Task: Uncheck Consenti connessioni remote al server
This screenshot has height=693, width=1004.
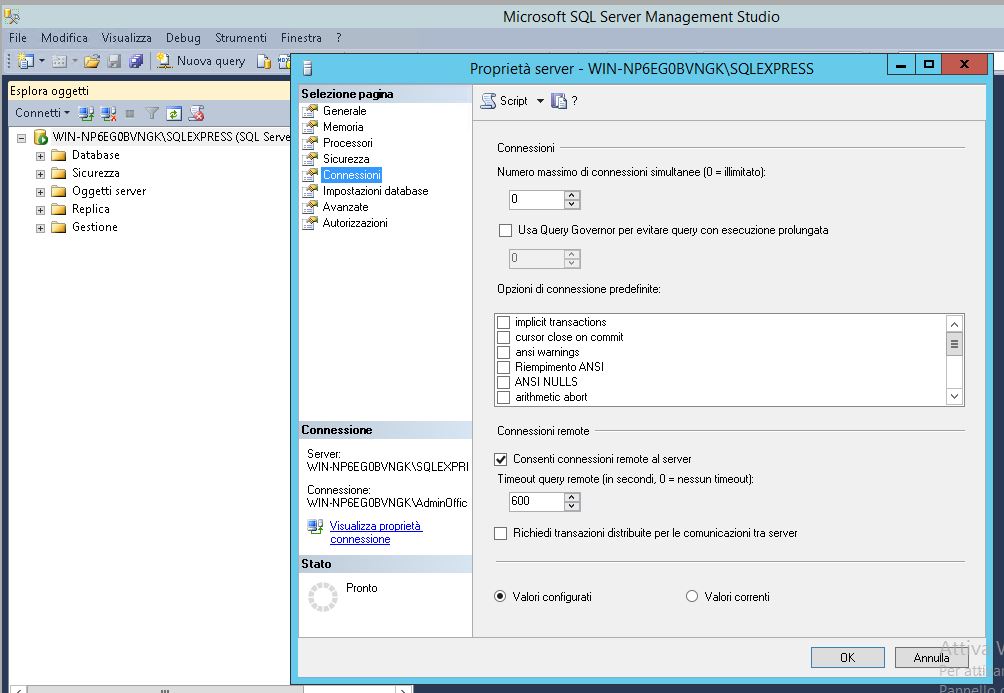Action: point(501,459)
